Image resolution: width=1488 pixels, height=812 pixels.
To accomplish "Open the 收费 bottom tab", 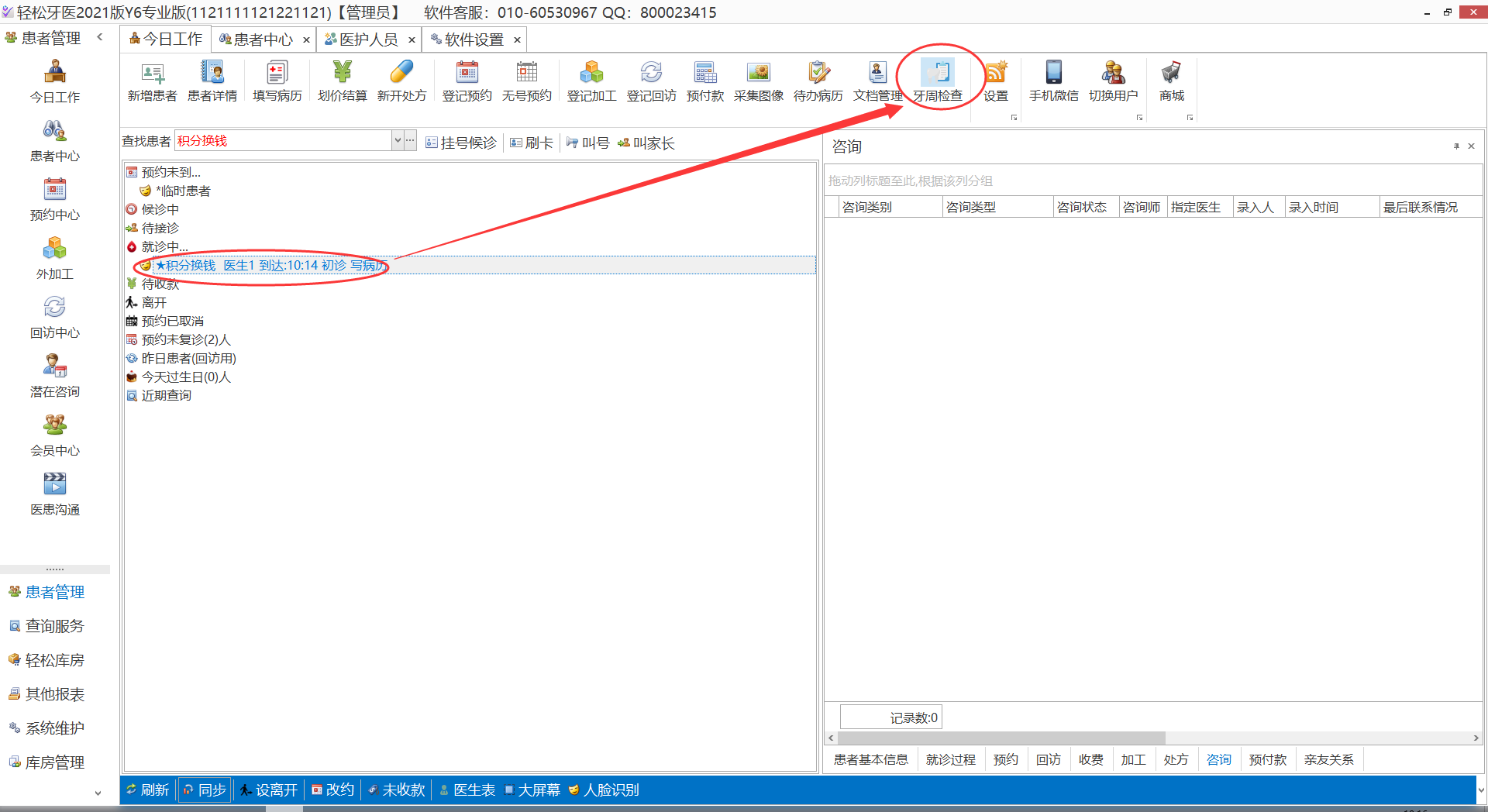I will (x=1091, y=760).
